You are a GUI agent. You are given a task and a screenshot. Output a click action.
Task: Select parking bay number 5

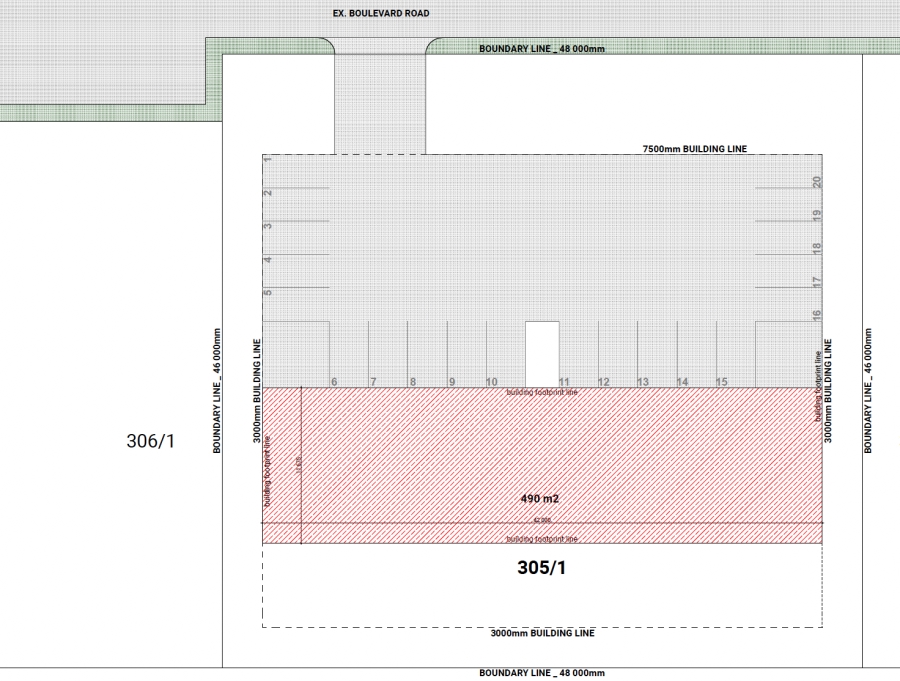(267, 292)
